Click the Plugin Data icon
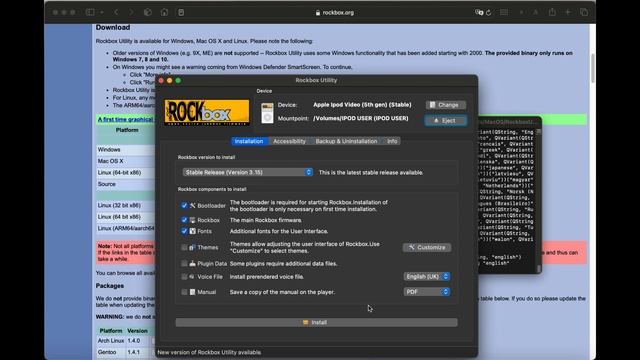 point(193,264)
